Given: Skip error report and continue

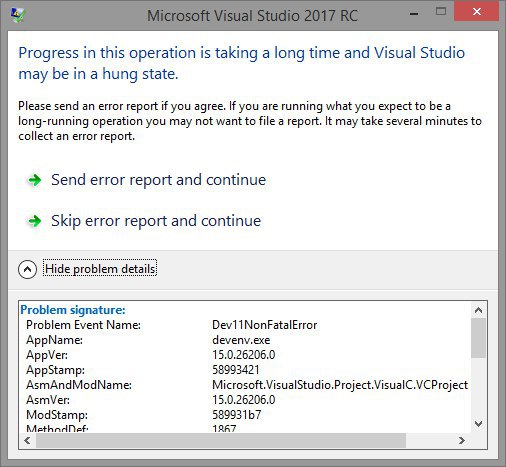Looking at the screenshot, I should tap(156, 221).
